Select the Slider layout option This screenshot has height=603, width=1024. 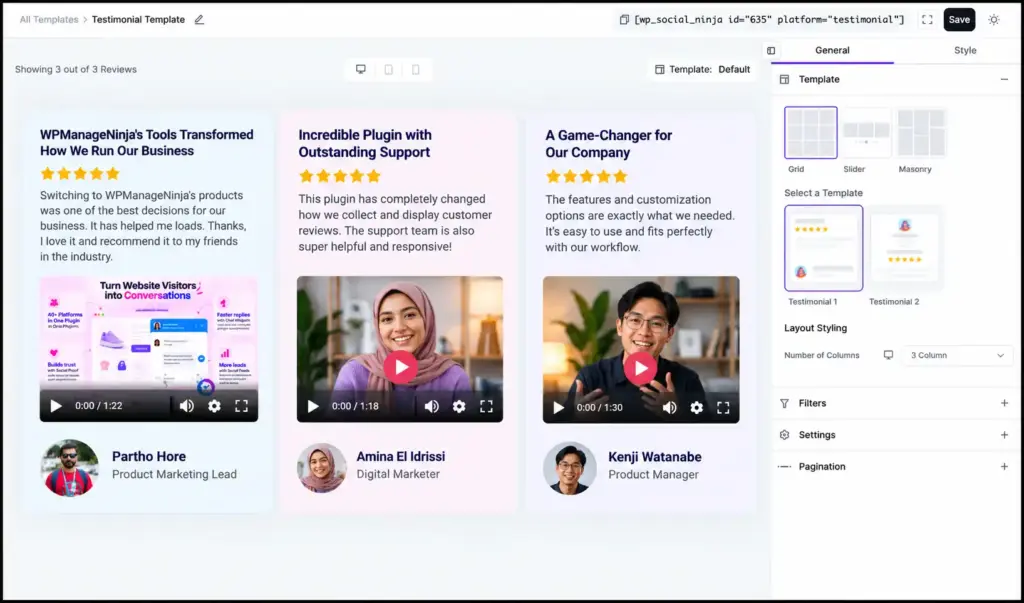point(866,133)
